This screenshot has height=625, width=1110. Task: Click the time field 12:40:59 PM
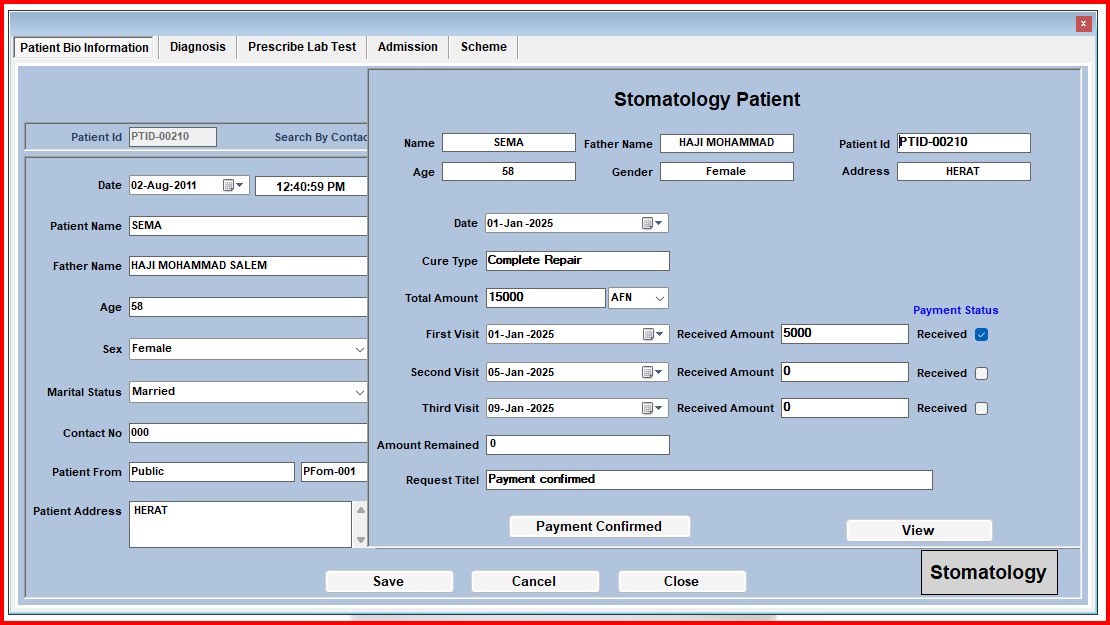point(311,187)
